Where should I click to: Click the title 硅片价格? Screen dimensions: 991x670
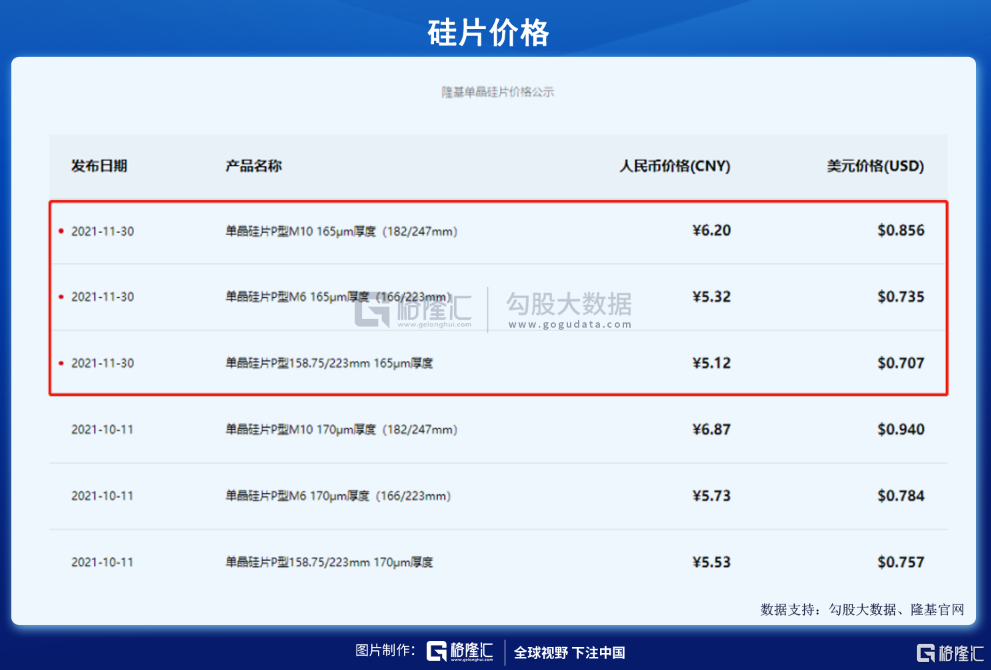click(x=489, y=33)
